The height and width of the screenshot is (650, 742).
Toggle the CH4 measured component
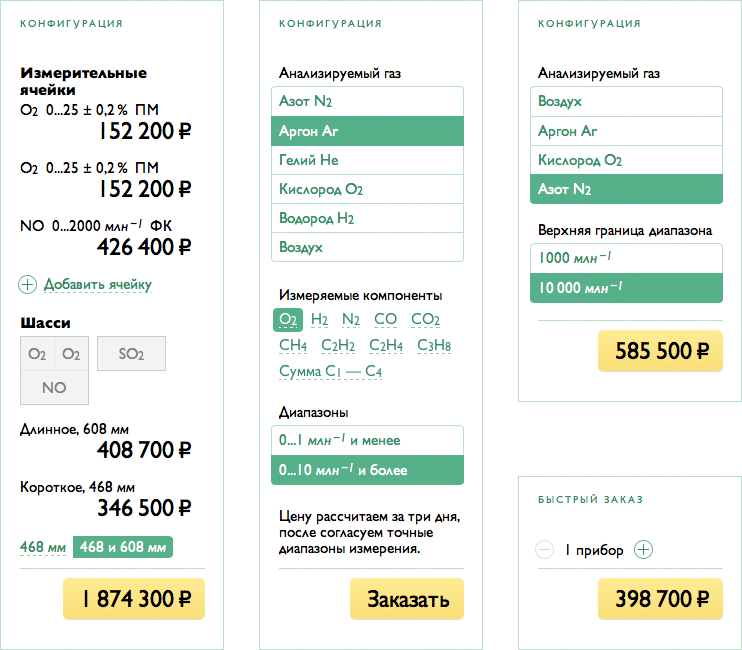tap(293, 346)
